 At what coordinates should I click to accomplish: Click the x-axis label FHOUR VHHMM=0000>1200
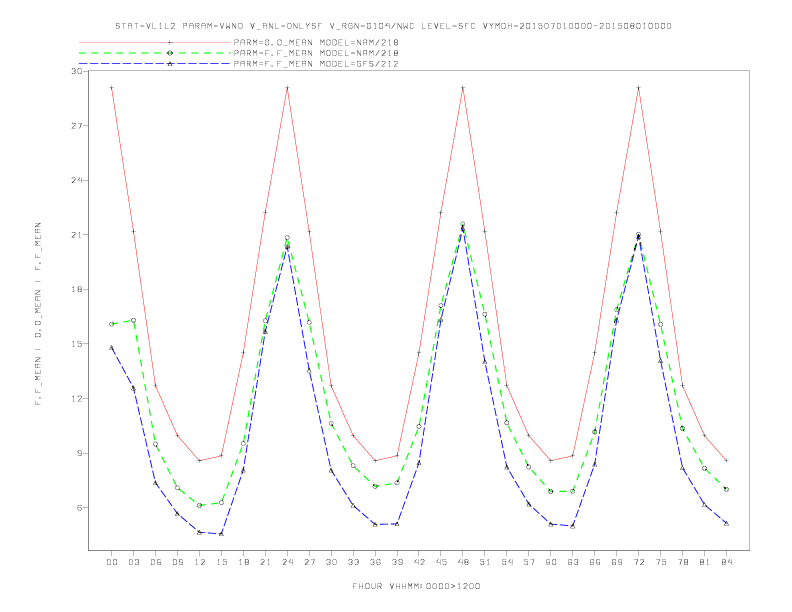coord(416,586)
